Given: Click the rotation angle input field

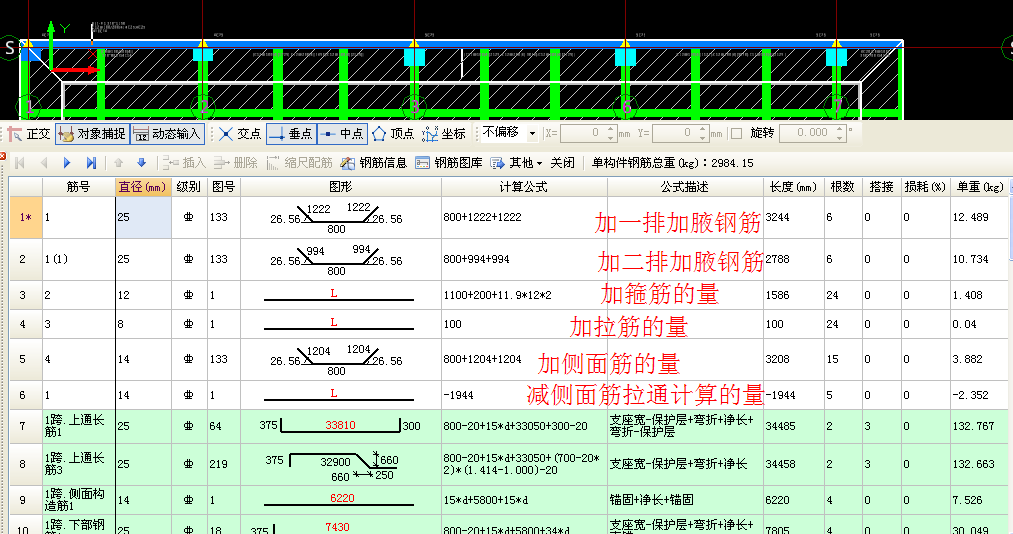Looking at the screenshot, I should [806, 133].
